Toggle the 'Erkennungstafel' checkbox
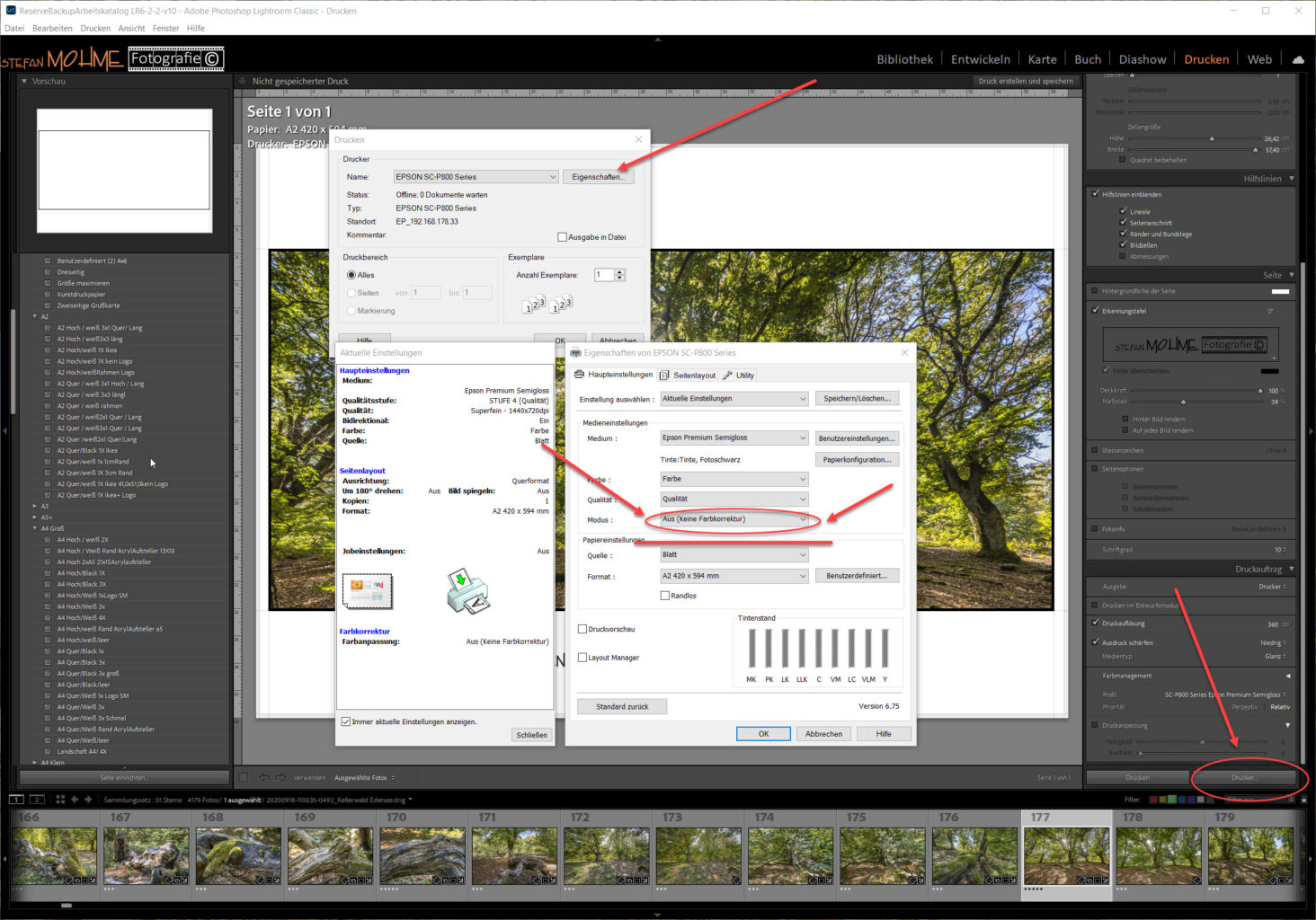 (x=1094, y=311)
